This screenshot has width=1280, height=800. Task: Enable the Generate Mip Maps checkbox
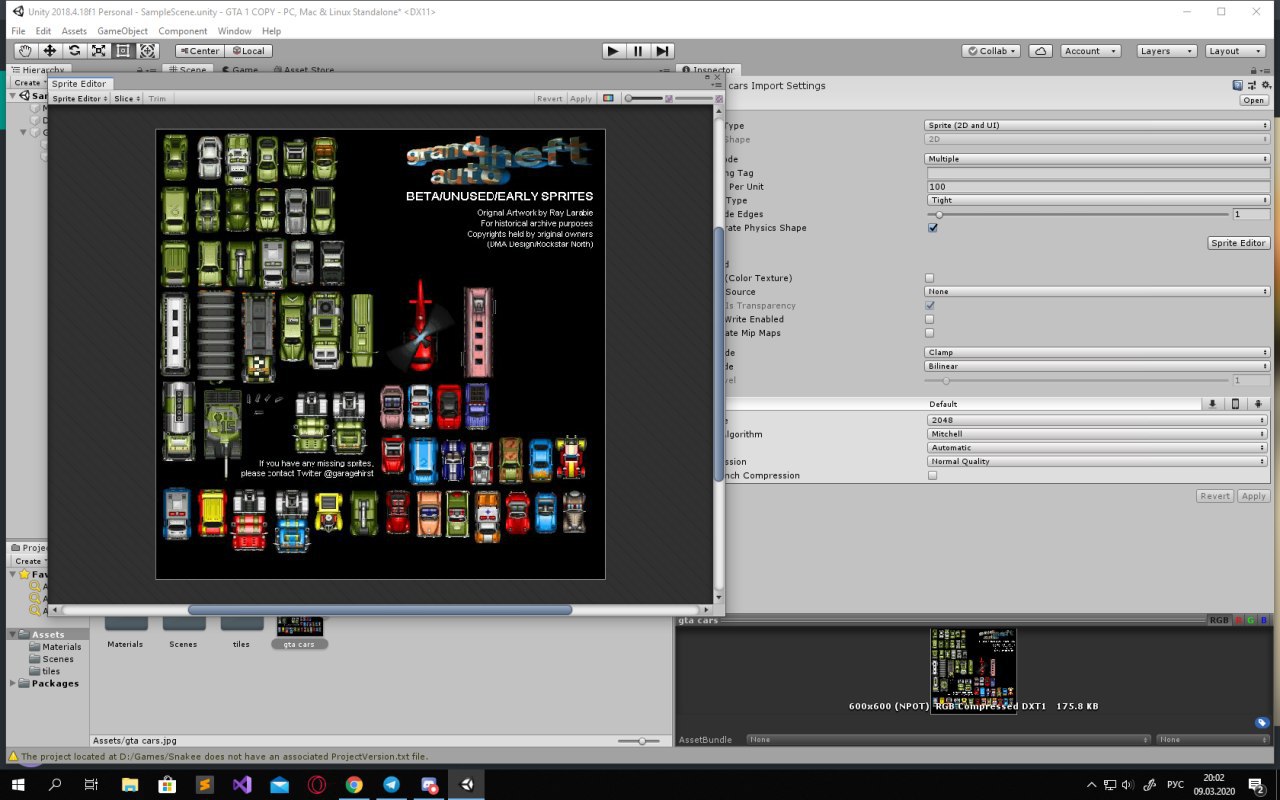tap(929, 333)
